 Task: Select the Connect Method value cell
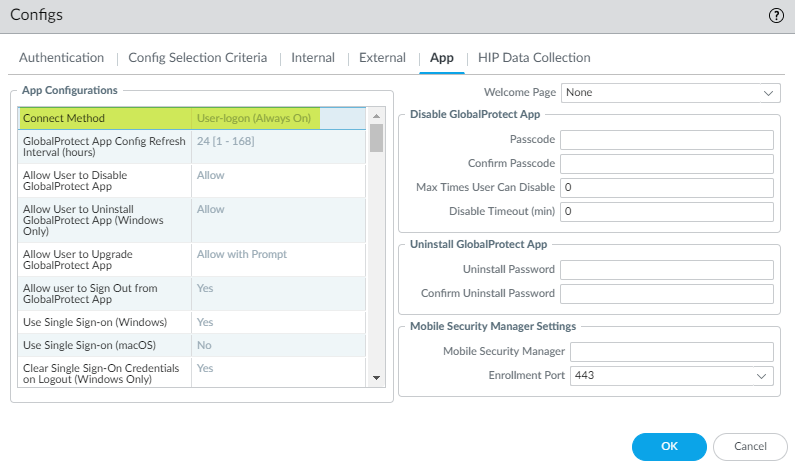254,118
